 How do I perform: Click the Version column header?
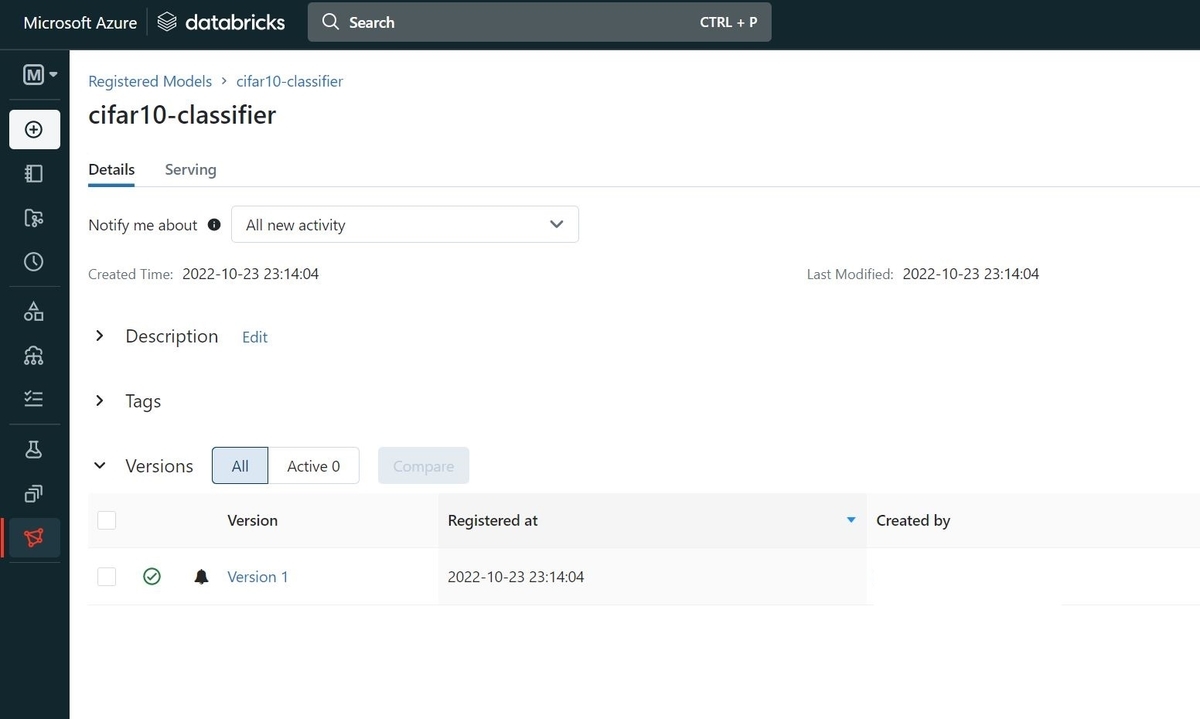pos(253,520)
